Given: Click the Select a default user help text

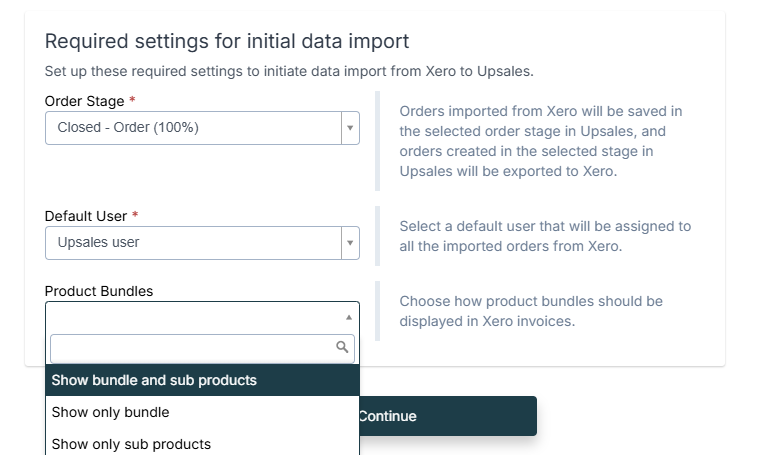Looking at the screenshot, I should (x=545, y=236).
